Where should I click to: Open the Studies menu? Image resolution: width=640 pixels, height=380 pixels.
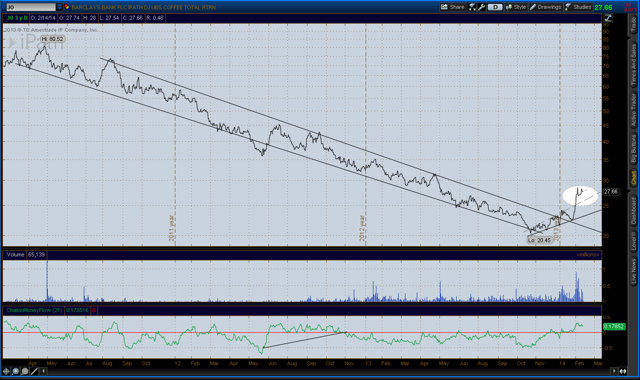(x=578, y=7)
